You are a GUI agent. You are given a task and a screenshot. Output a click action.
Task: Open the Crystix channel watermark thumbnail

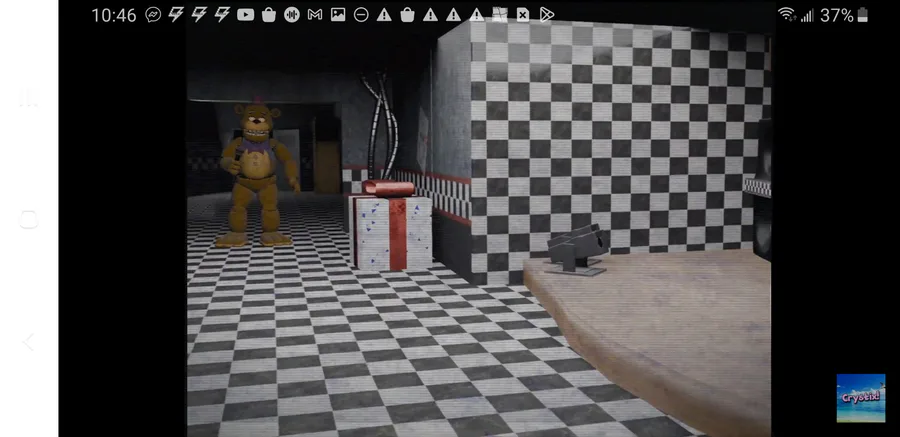point(860,398)
